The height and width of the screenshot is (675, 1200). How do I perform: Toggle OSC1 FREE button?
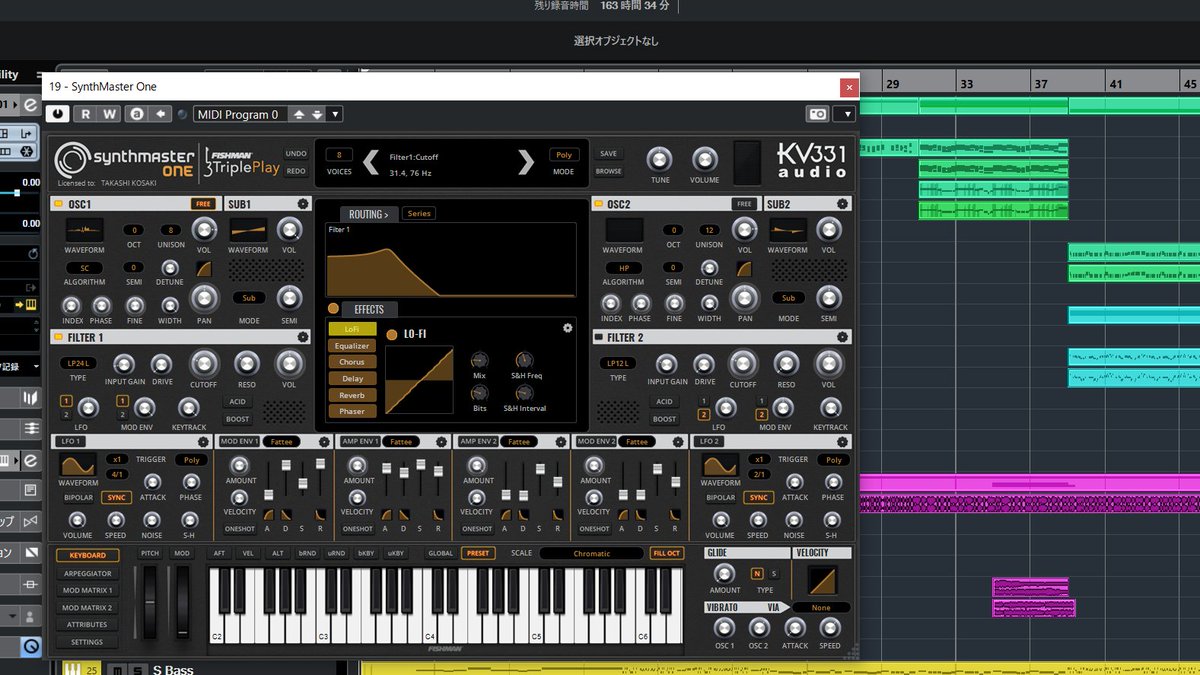click(203, 204)
